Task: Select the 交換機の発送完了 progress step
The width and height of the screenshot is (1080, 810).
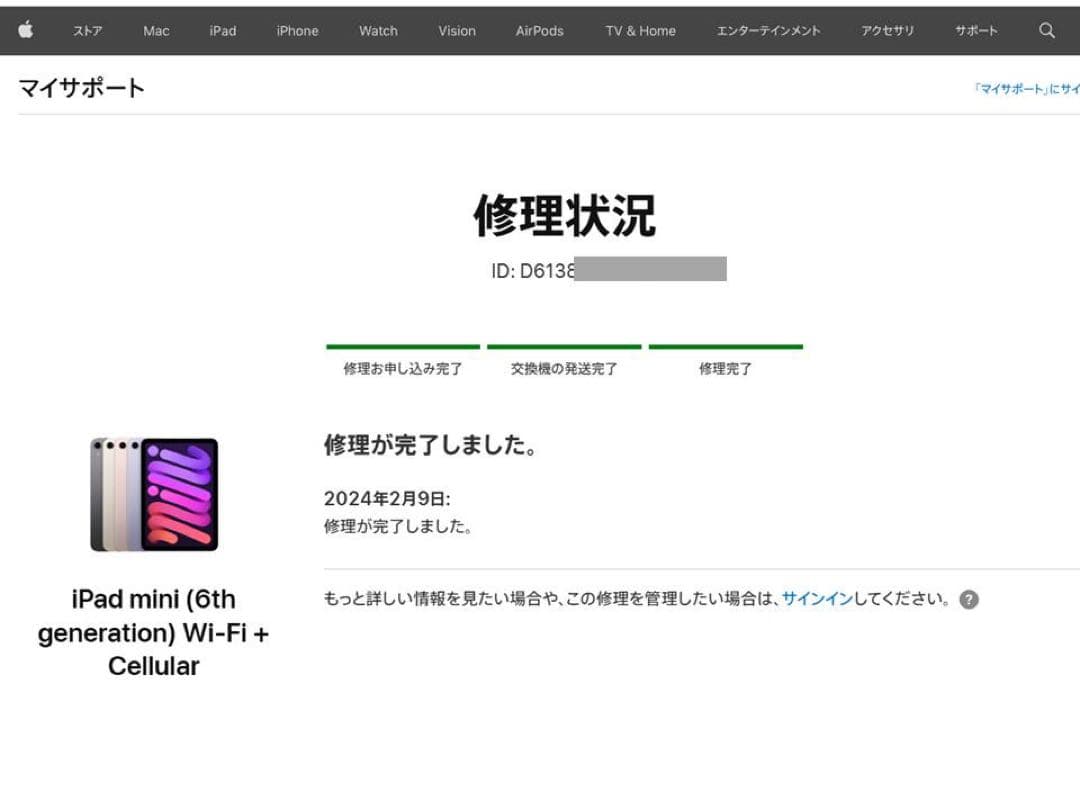Action: pyautogui.click(x=564, y=361)
